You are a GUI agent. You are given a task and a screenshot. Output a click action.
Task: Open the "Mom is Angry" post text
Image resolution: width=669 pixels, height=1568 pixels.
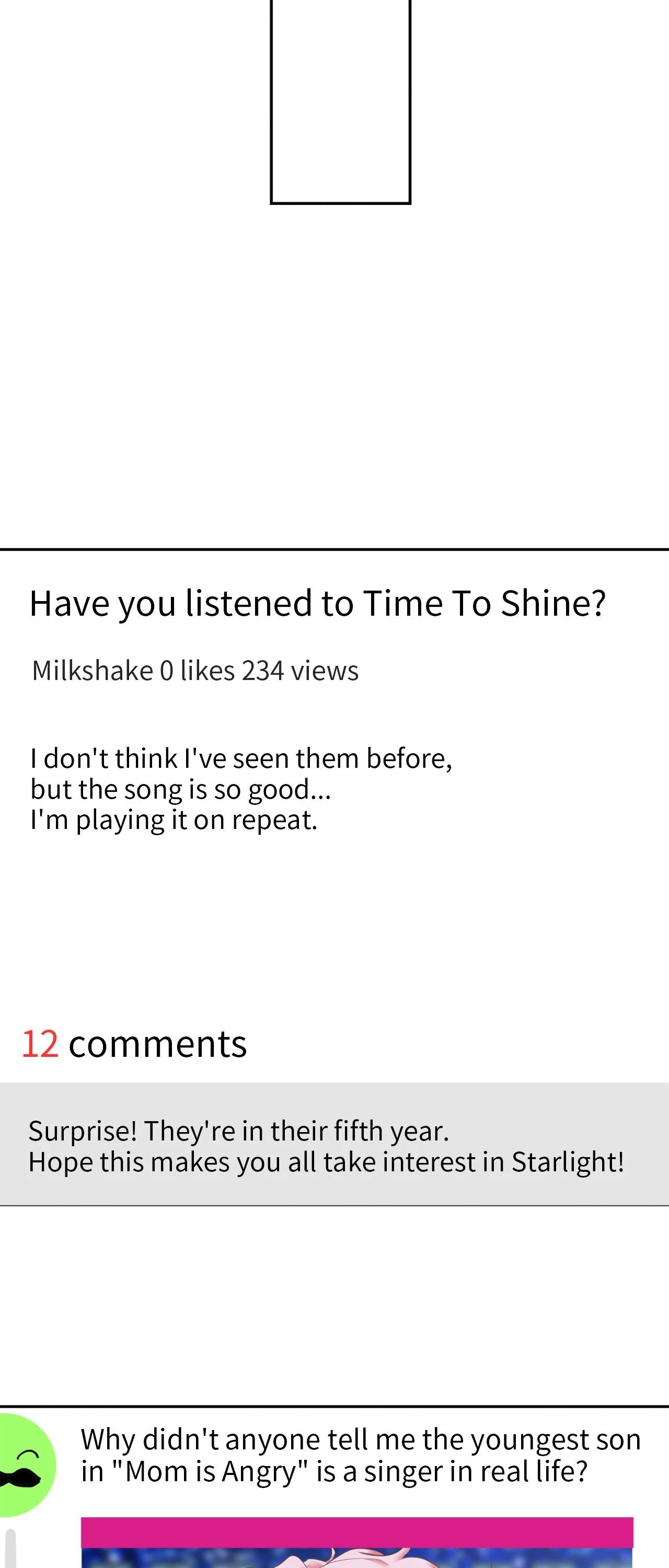(x=334, y=1471)
